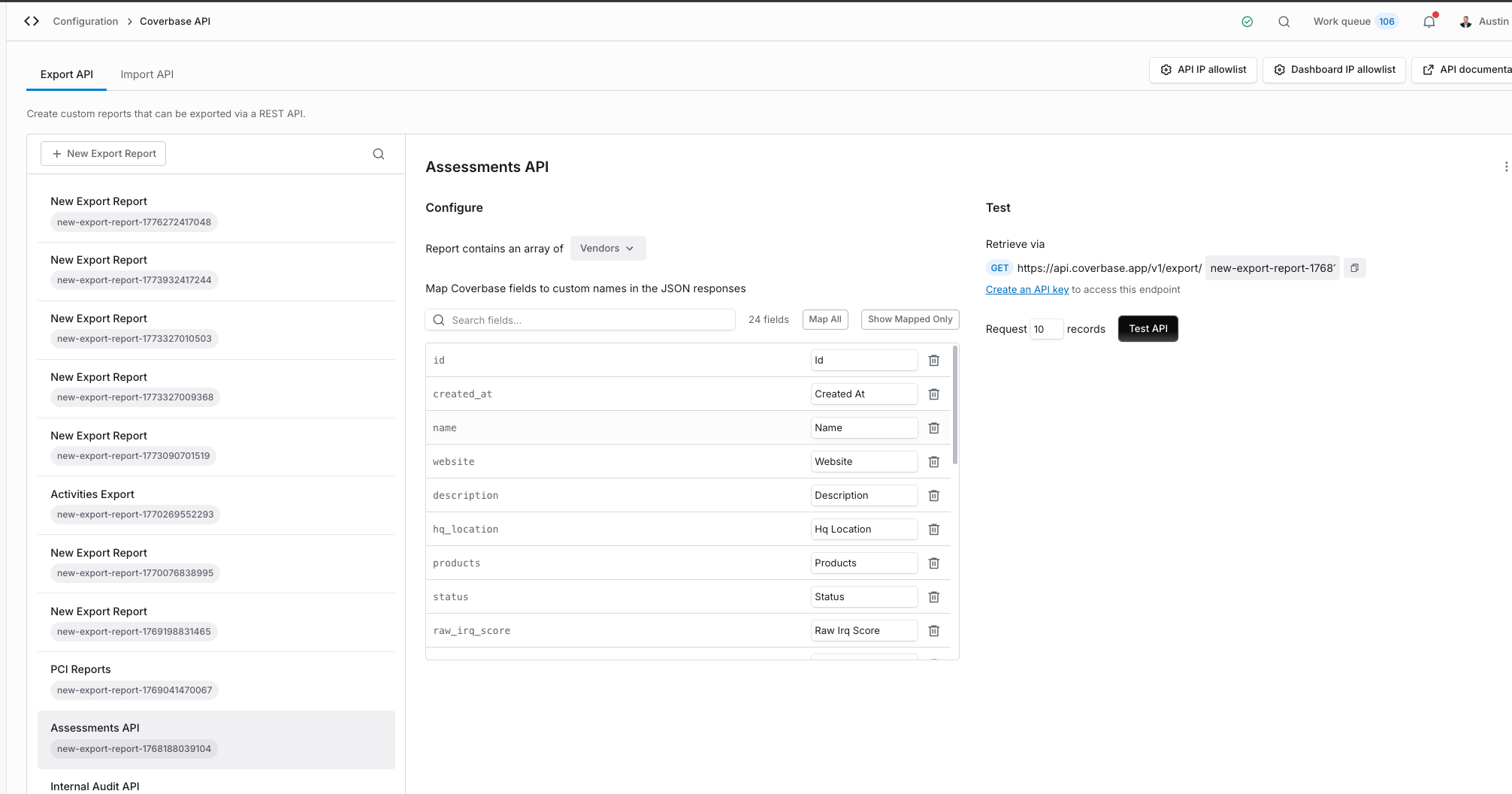Edit the Description custom name field
Image resolution: width=1512 pixels, height=794 pixels.
click(x=864, y=496)
